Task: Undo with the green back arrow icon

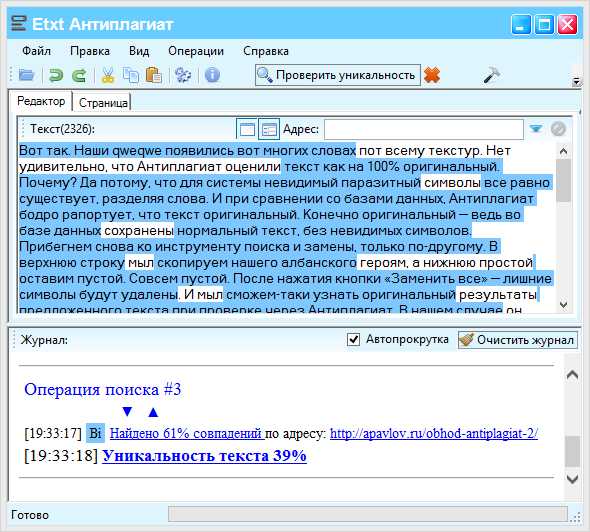Action: click(x=56, y=75)
